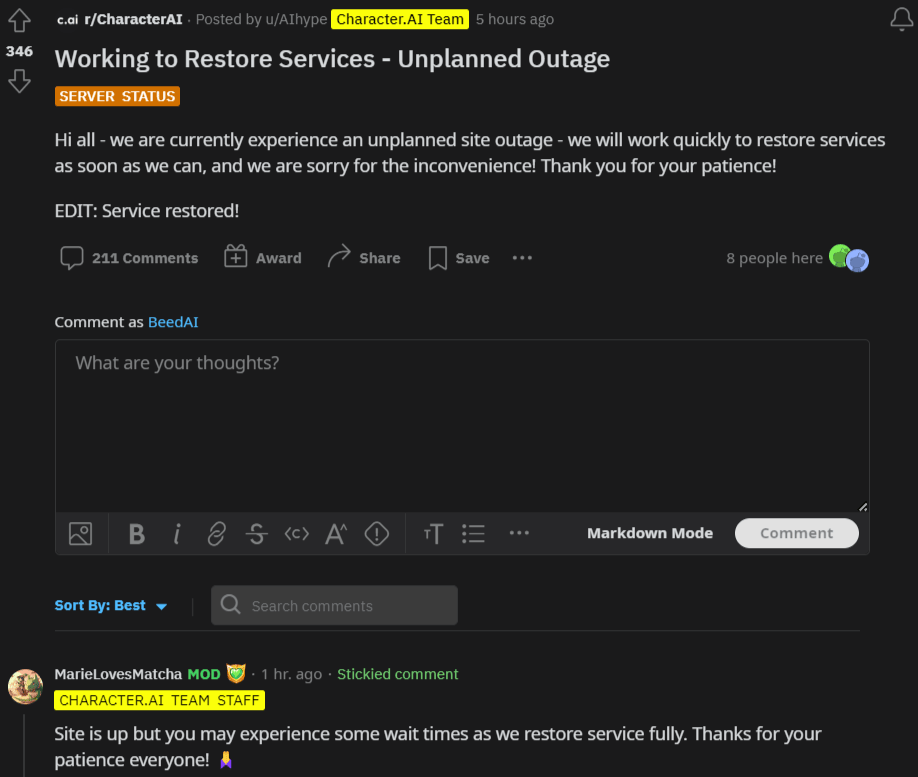Downvote the outage post
This screenshot has width=918, height=777.
click(19, 81)
